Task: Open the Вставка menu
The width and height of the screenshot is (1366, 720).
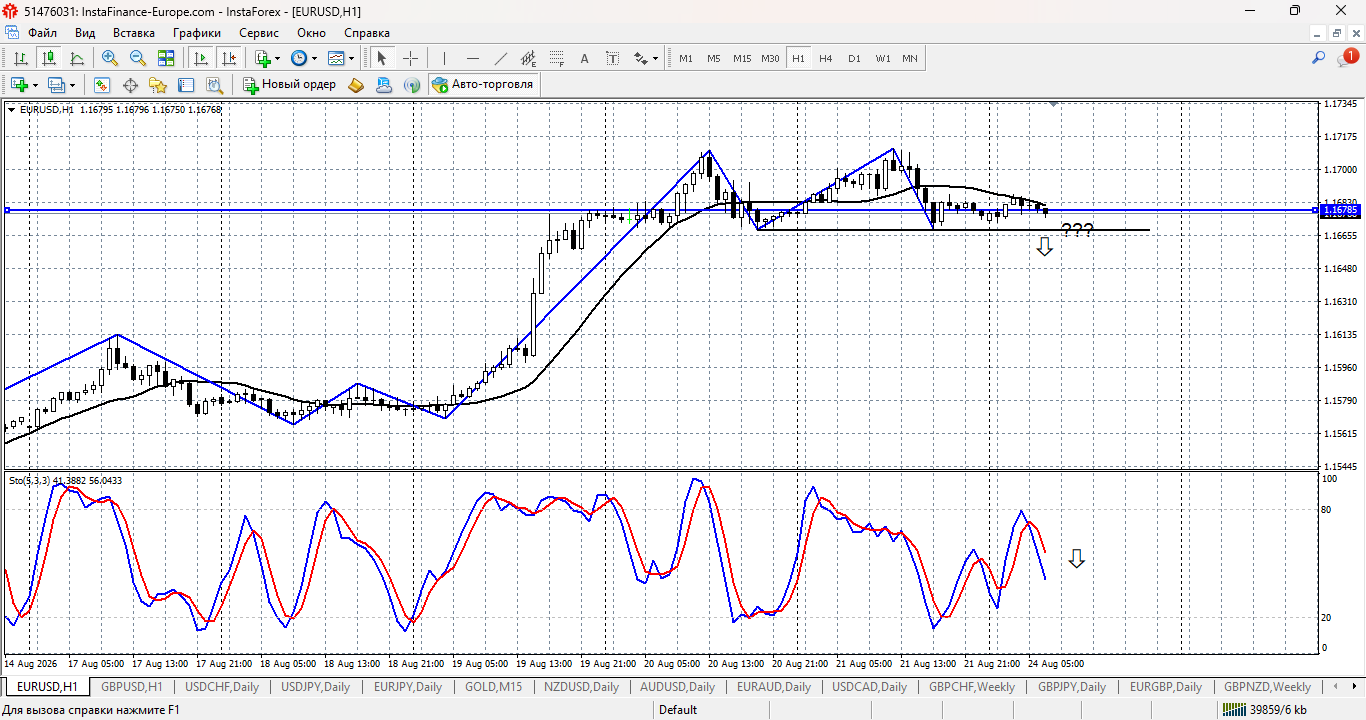Action: tap(134, 33)
